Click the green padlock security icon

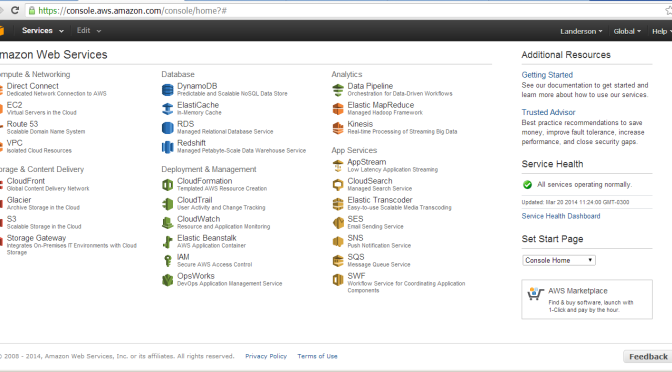coord(32,11)
